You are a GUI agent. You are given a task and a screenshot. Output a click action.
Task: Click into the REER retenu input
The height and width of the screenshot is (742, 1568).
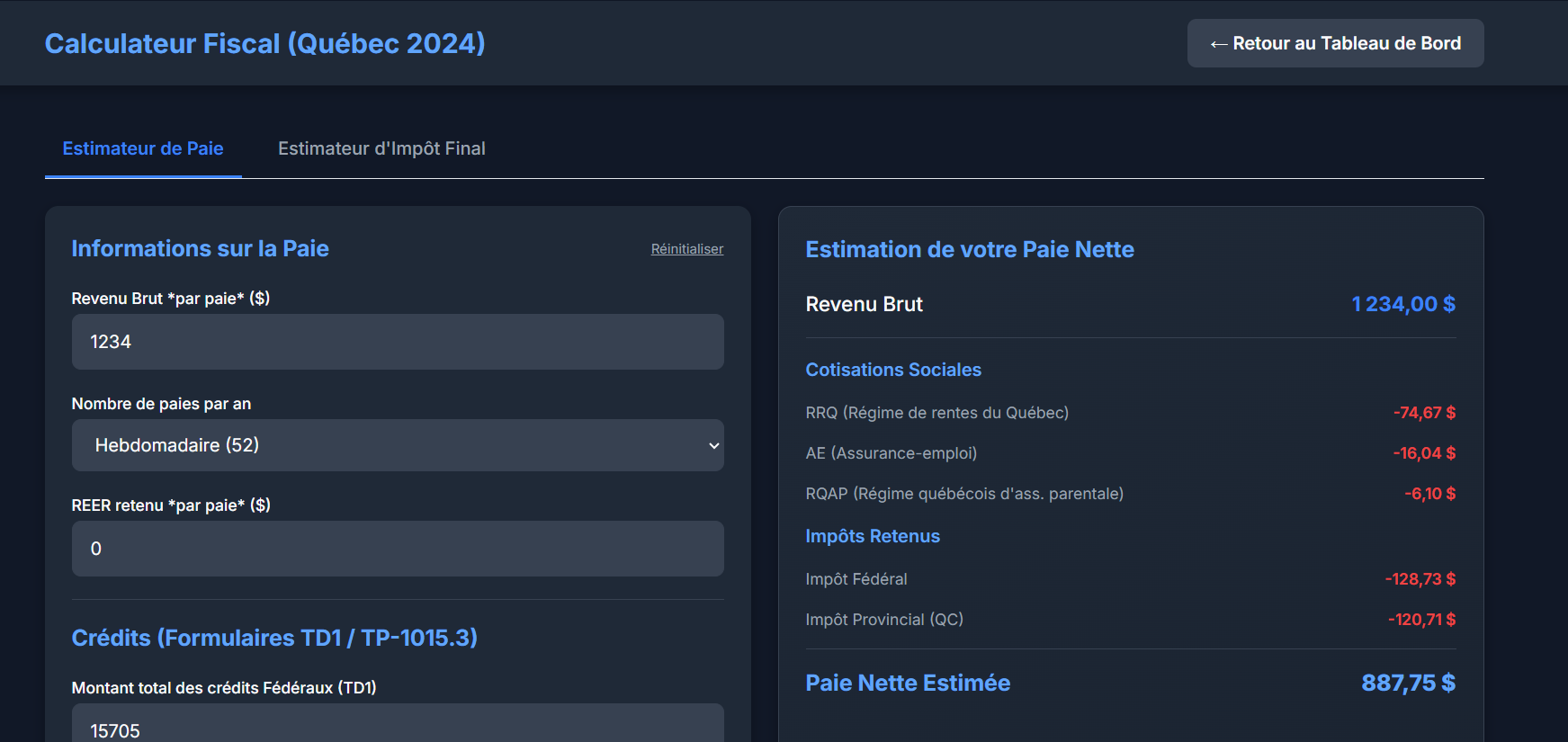click(398, 549)
